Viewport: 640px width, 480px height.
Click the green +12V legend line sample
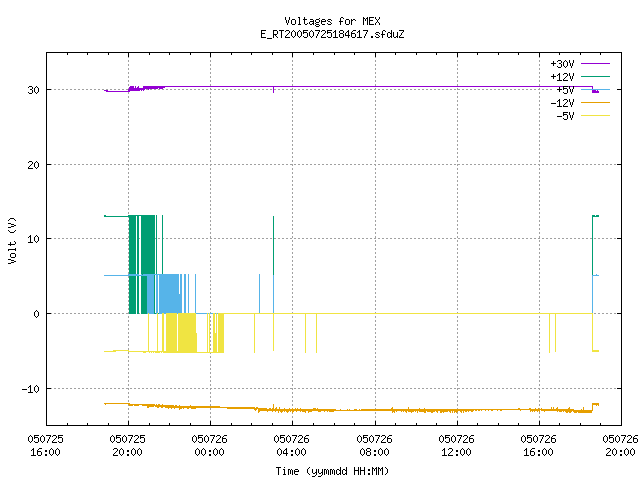[595, 76]
